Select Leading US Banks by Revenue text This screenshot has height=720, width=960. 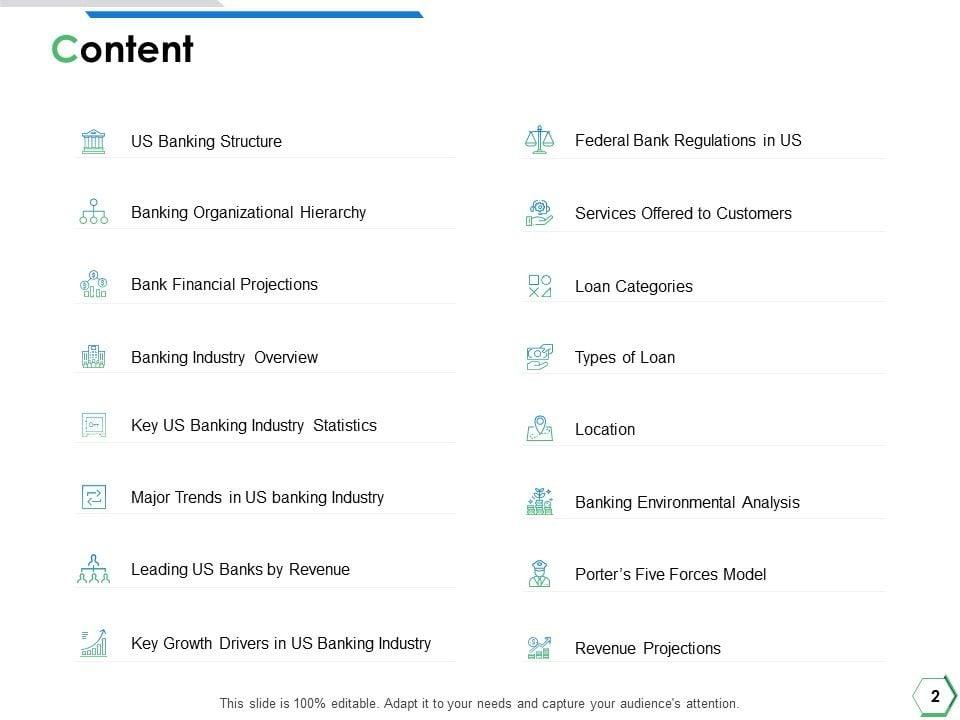pos(240,570)
